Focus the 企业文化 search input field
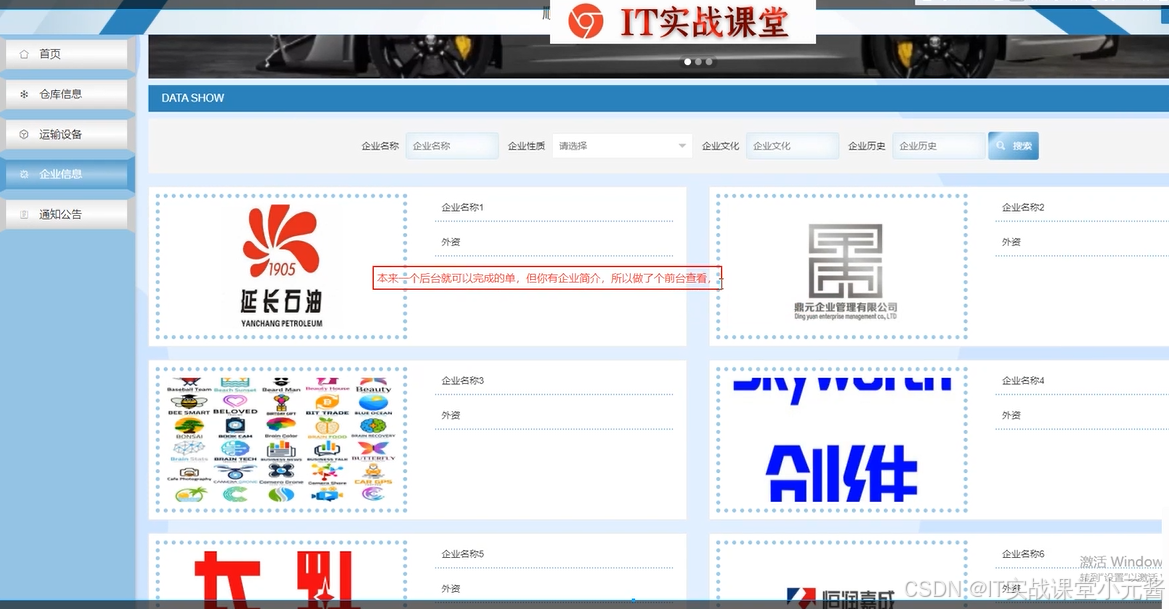 pos(792,146)
